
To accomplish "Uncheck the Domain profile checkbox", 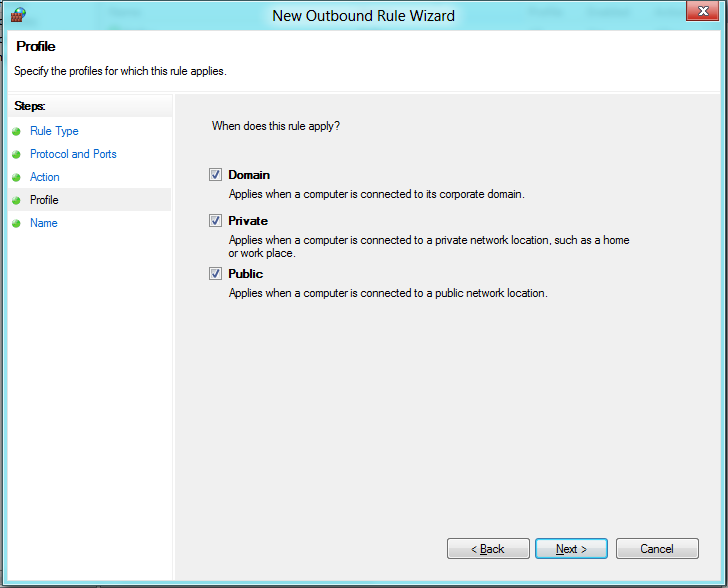I will [x=215, y=174].
